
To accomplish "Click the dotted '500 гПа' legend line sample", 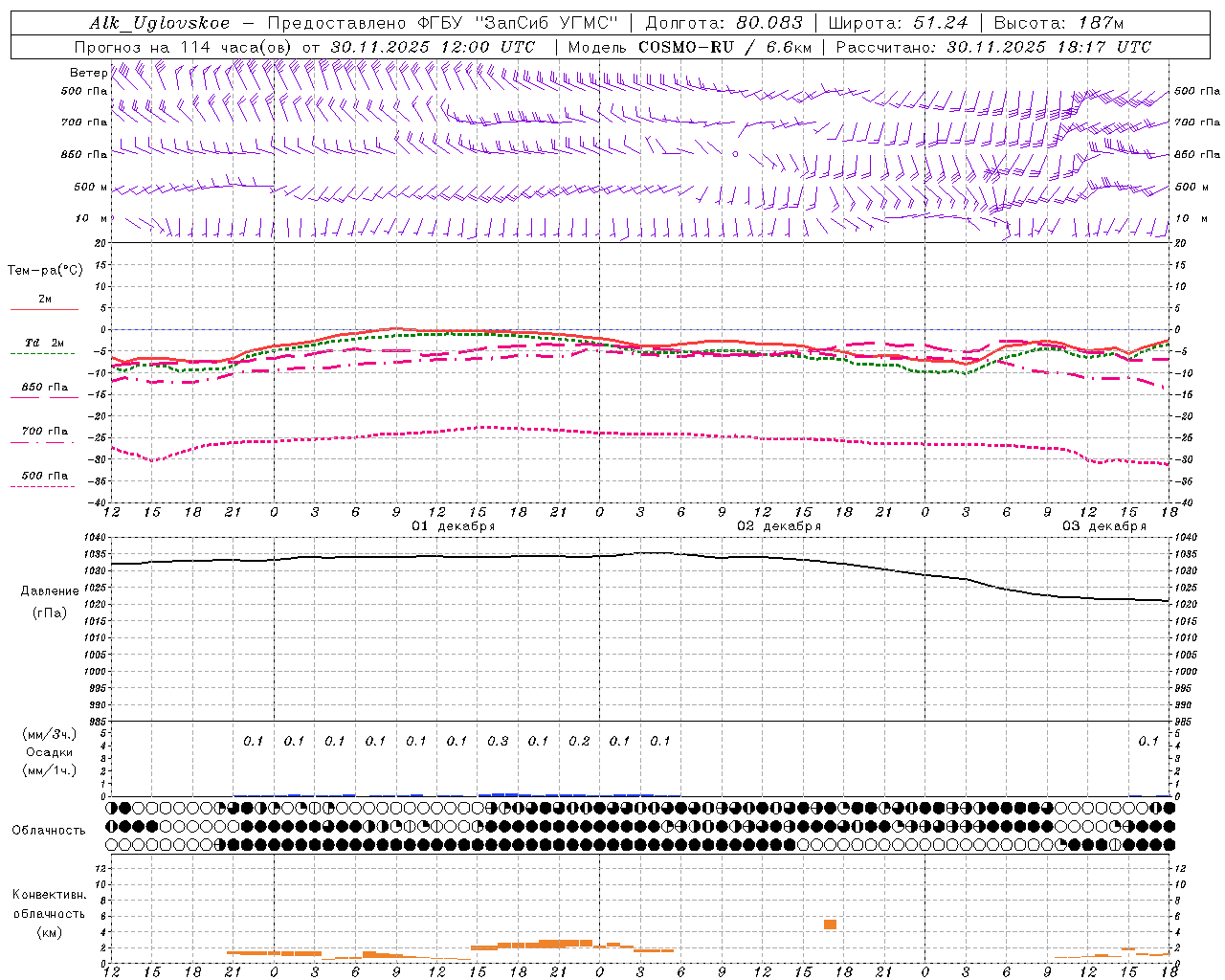I will 42,487.
